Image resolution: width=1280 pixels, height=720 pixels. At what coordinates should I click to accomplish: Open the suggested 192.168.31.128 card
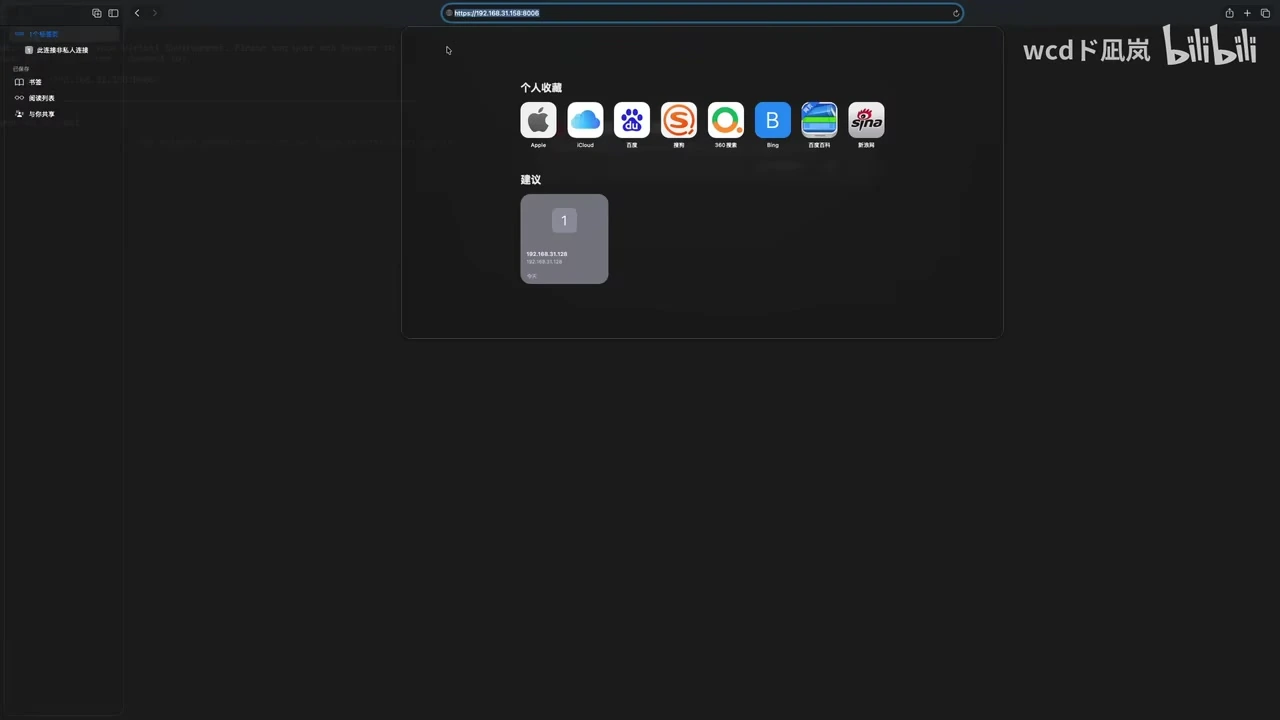click(564, 239)
